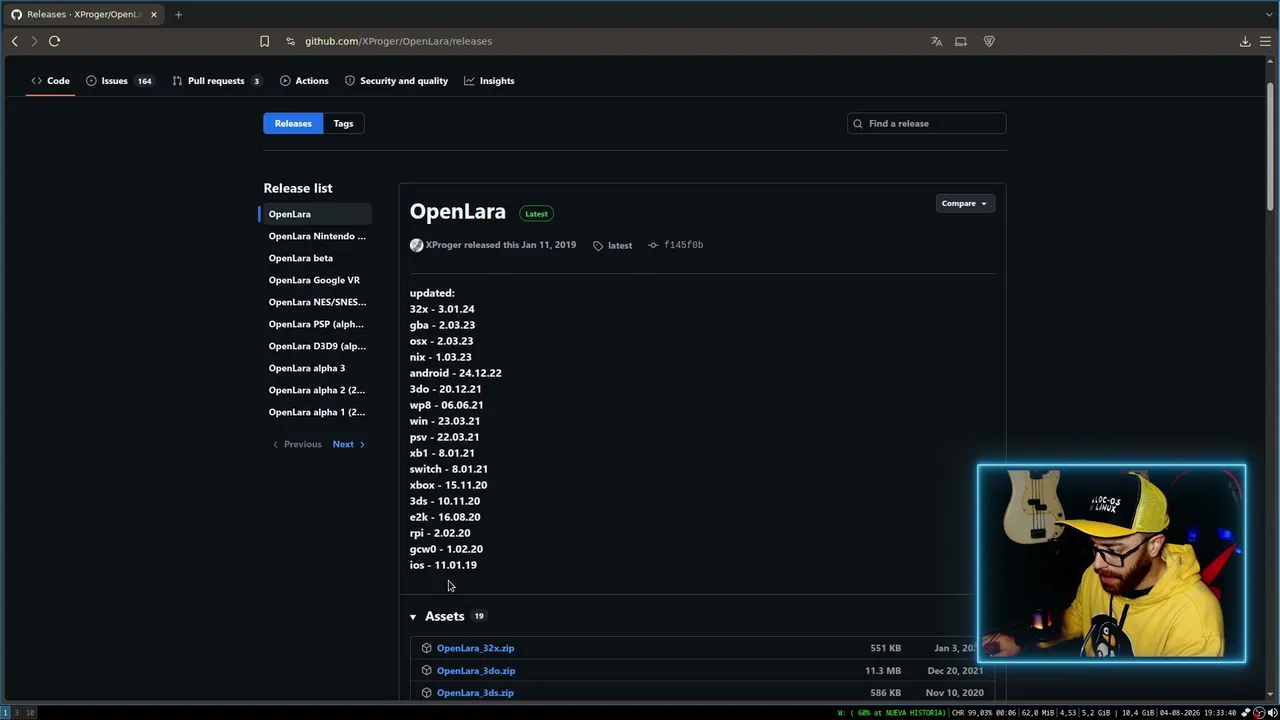Open Security and quality tab
The image size is (1280, 720).
tap(396, 81)
